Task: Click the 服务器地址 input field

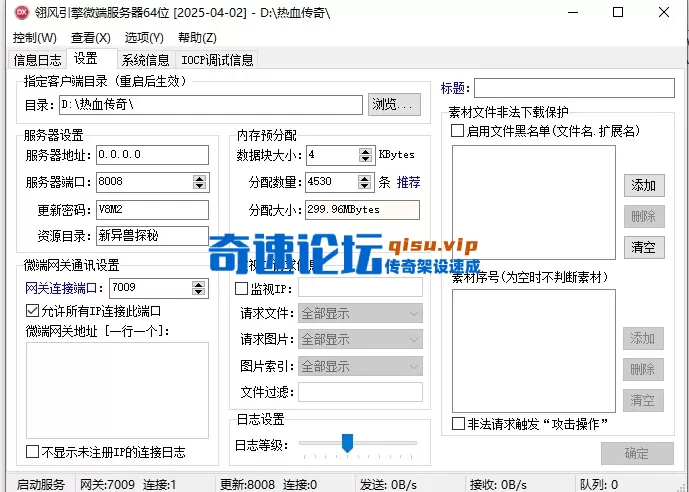Action: tap(152, 155)
